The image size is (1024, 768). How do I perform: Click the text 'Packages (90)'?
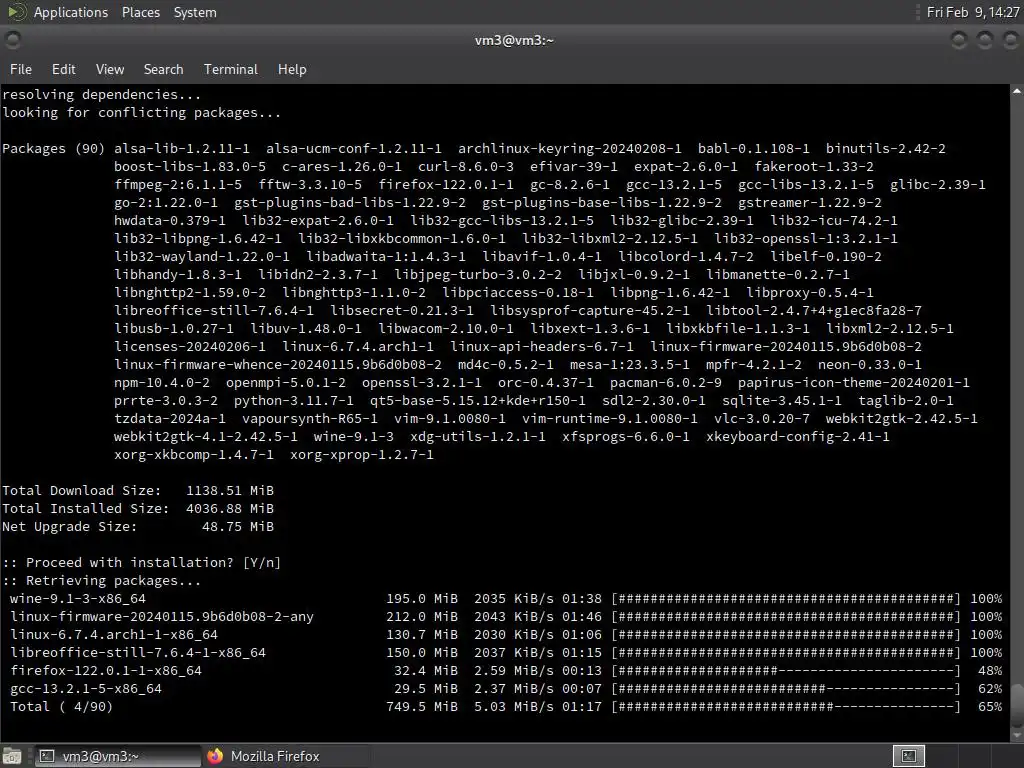[54, 149]
